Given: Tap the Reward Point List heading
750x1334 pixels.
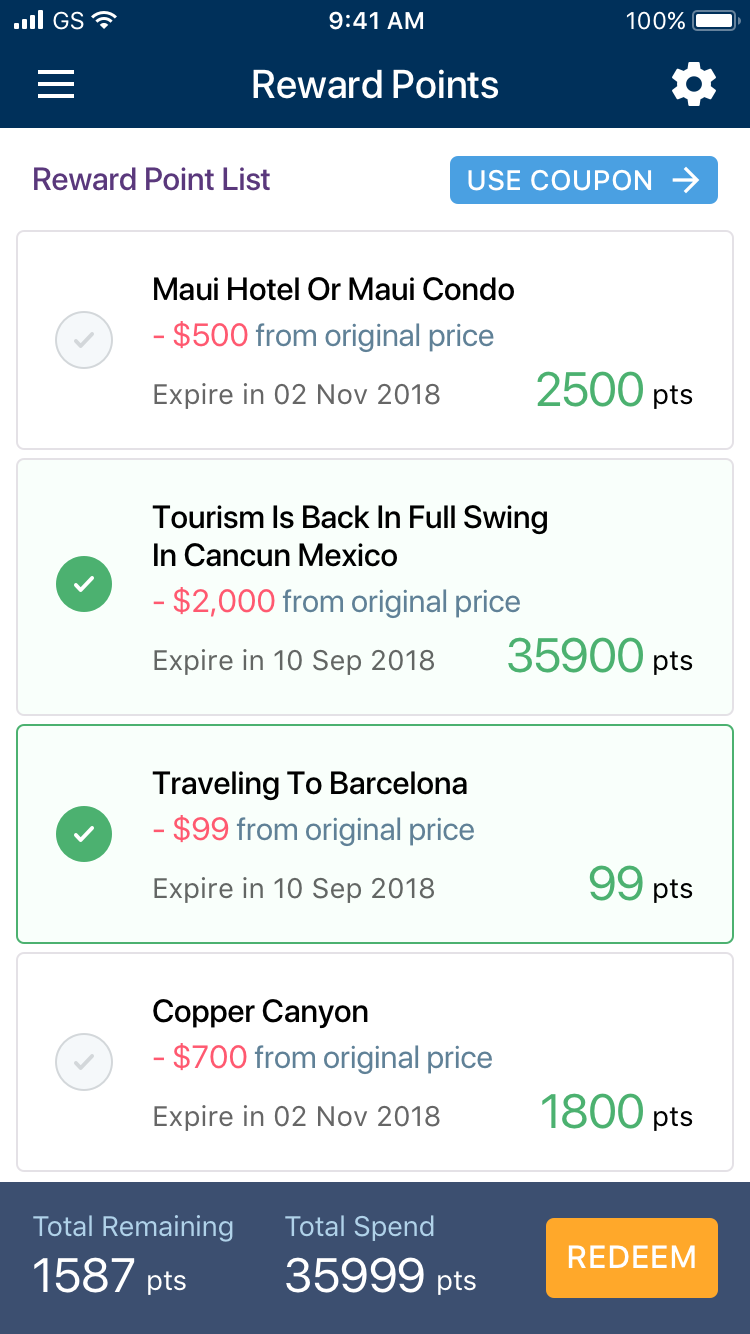Looking at the screenshot, I should [151, 180].
